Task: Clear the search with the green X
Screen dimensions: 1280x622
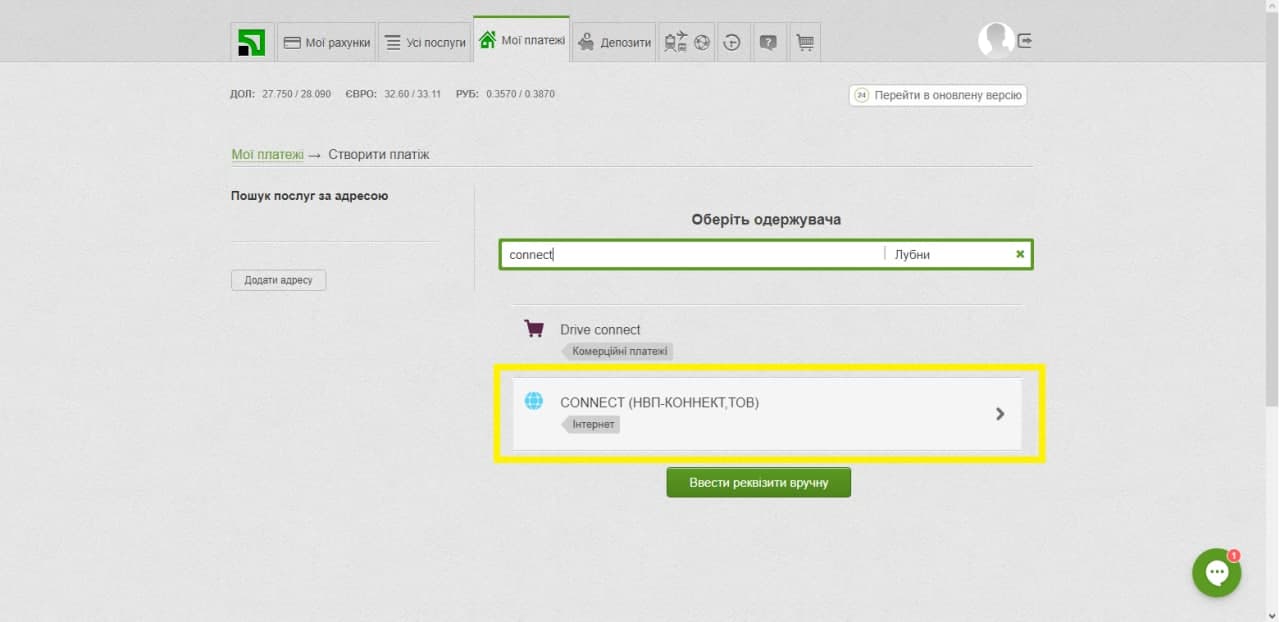Action: pyautogui.click(x=1020, y=254)
